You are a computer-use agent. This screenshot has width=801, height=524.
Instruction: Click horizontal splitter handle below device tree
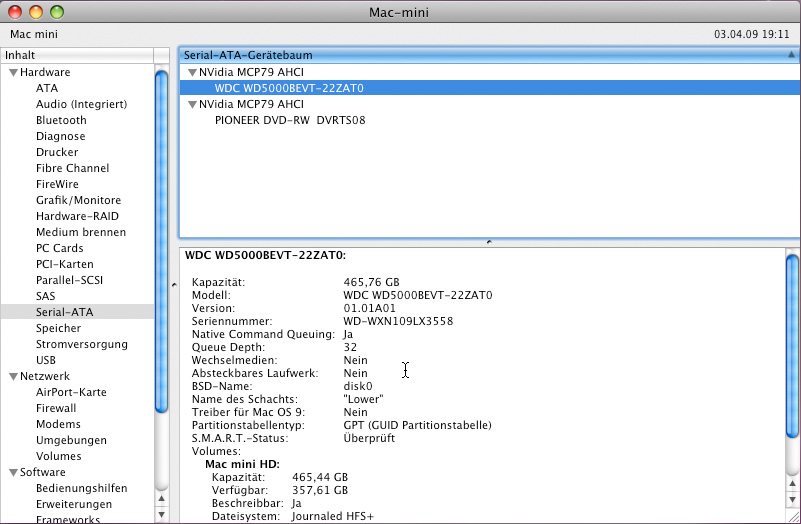coord(489,242)
